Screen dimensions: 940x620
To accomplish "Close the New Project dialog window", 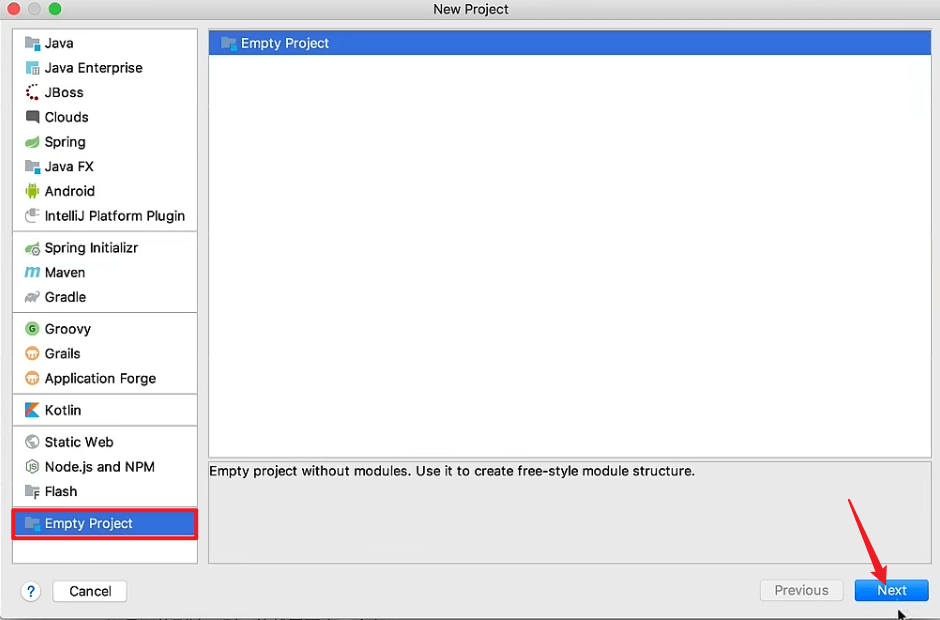I will [x=13, y=8].
